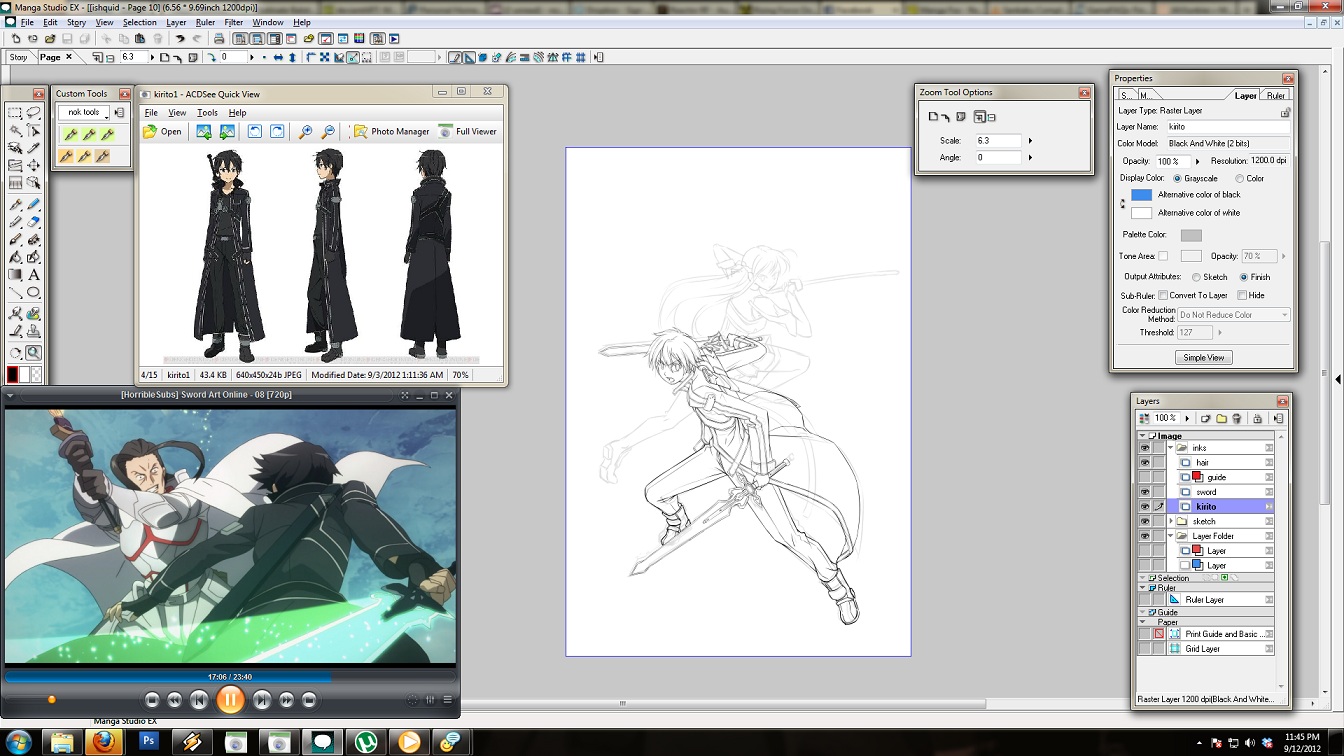1344x756 pixels.
Task: Click the trash delete icon in Layers panel
Action: click(1237, 418)
